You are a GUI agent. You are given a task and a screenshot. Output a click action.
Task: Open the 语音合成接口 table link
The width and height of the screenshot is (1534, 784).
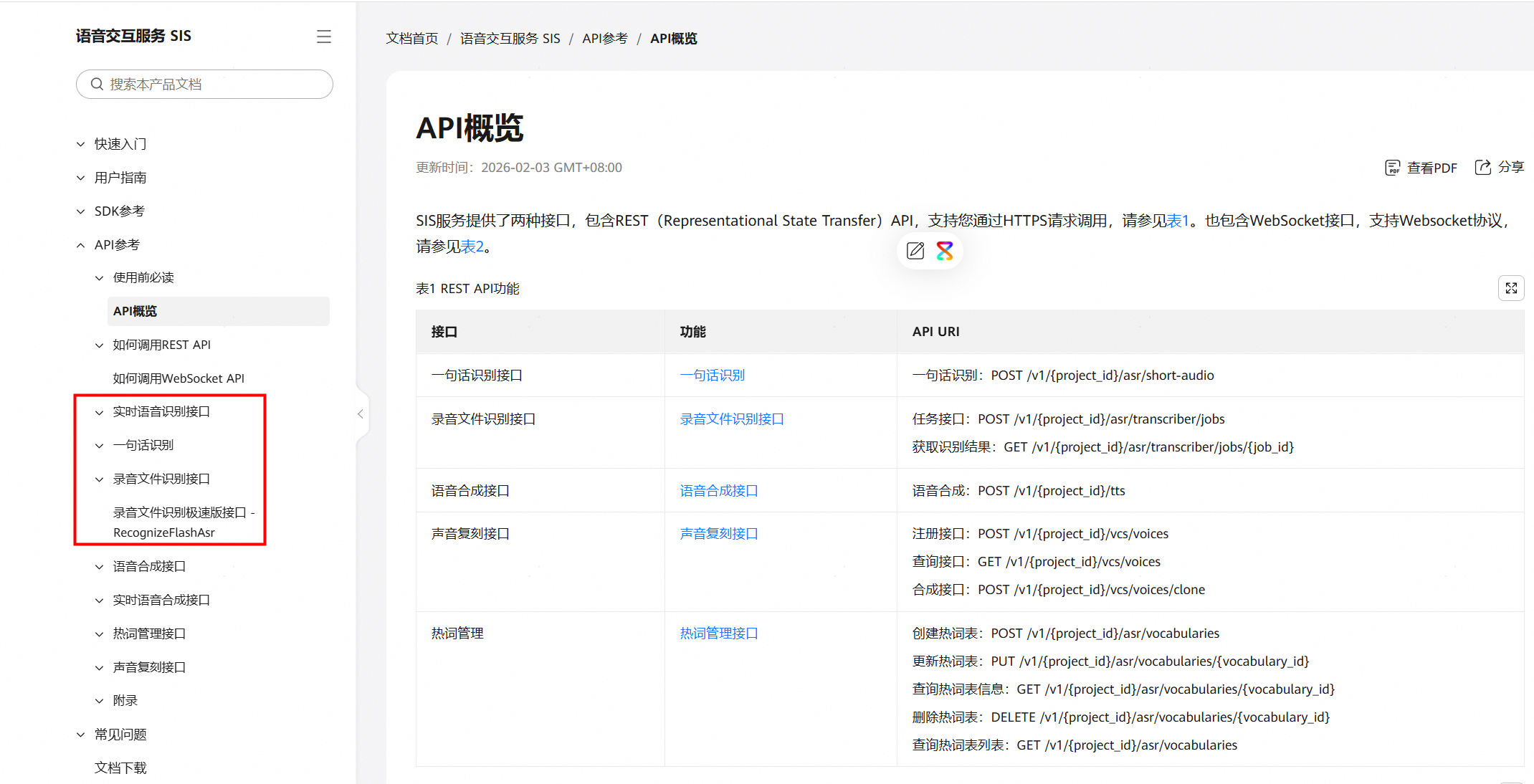718,491
